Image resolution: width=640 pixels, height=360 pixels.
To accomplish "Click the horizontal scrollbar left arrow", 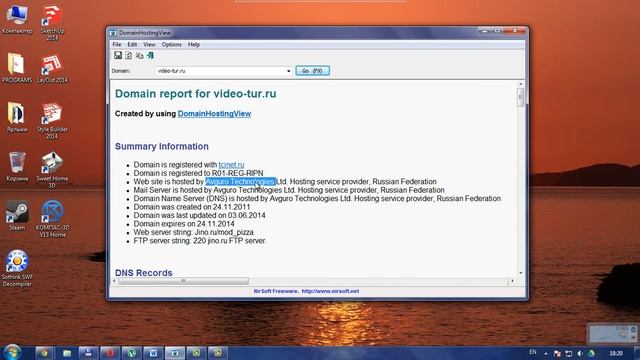I will coord(114,281).
